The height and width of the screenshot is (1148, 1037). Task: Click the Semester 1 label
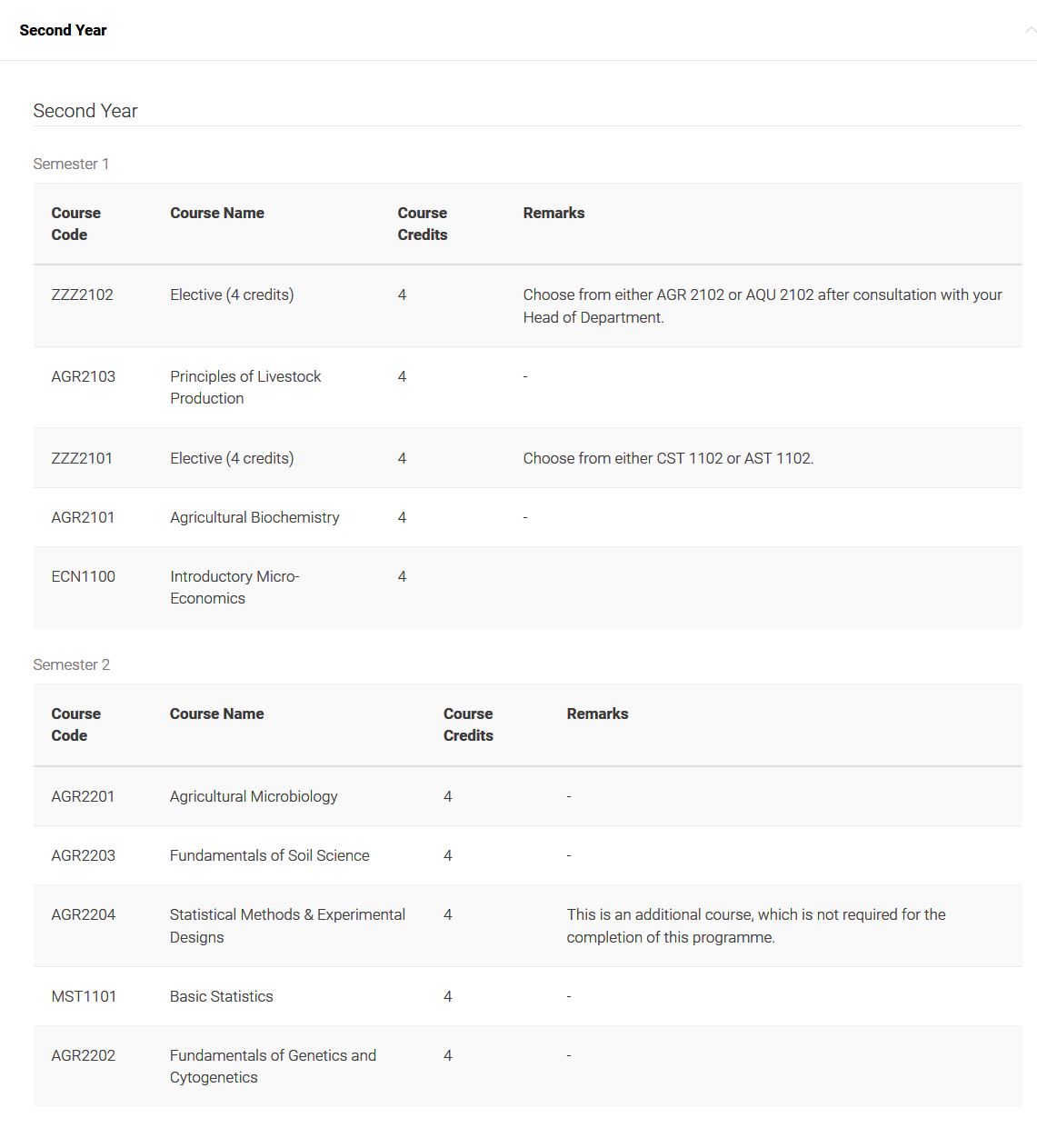point(71,164)
